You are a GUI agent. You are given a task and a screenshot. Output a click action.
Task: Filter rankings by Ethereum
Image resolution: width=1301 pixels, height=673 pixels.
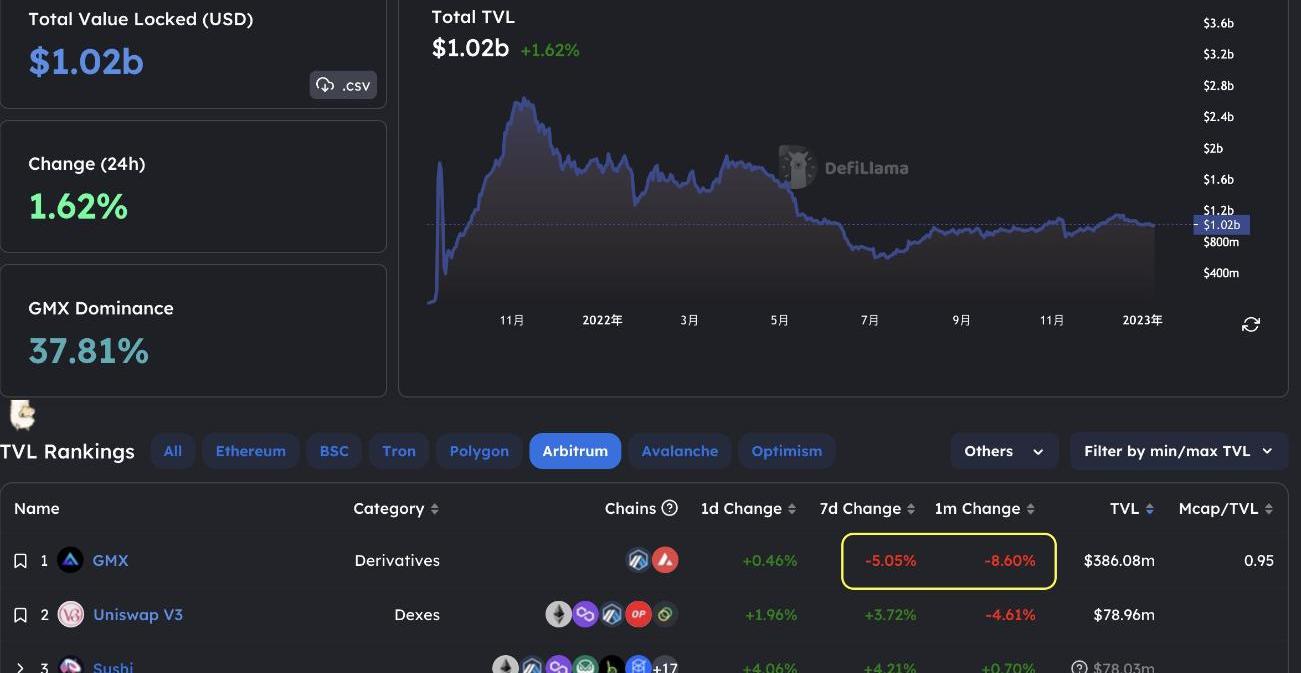pyautogui.click(x=251, y=451)
